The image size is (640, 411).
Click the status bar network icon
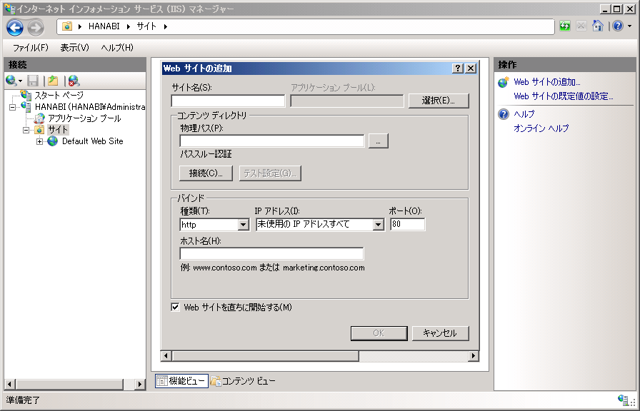(623, 400)
